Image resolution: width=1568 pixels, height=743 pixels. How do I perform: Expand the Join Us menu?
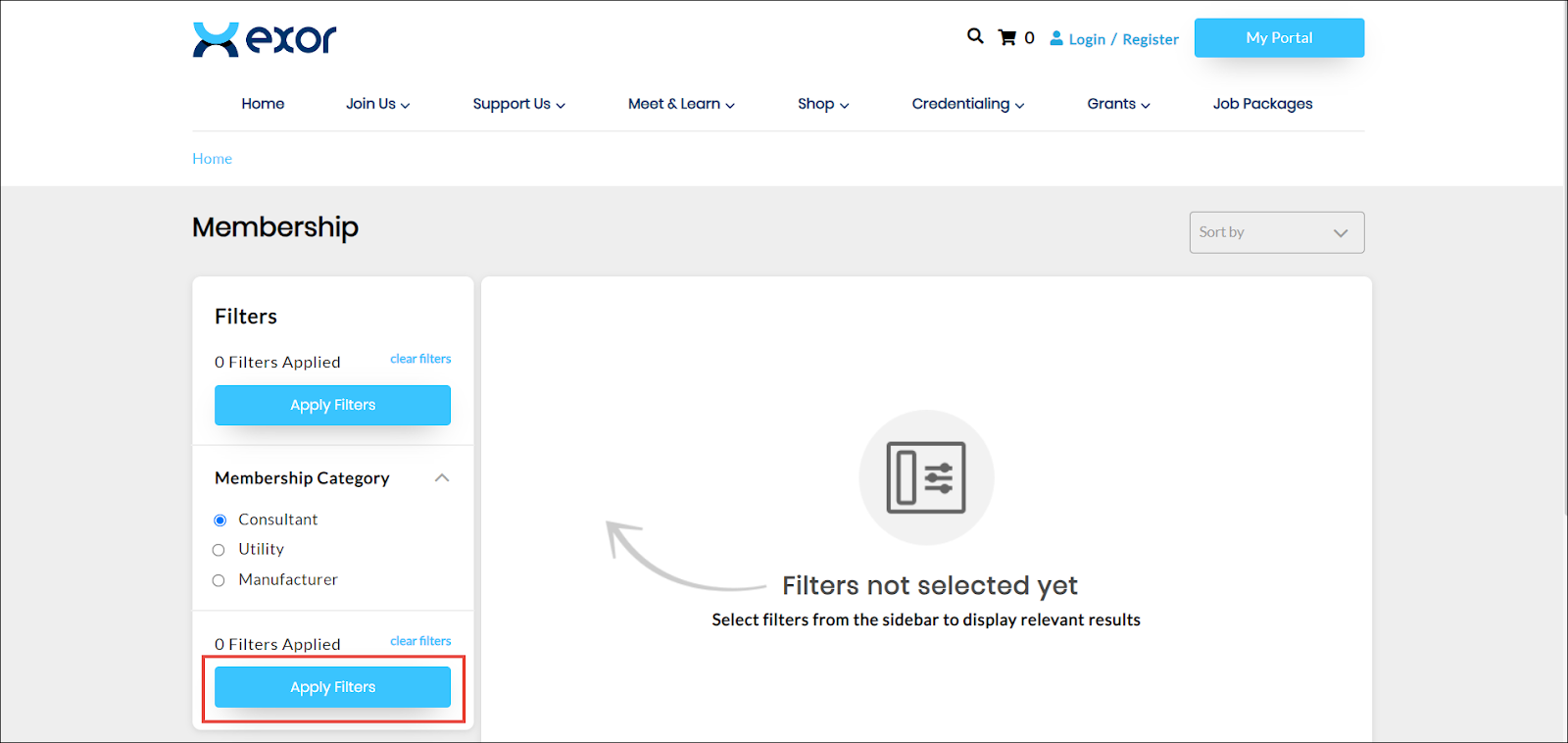point(377,104)
